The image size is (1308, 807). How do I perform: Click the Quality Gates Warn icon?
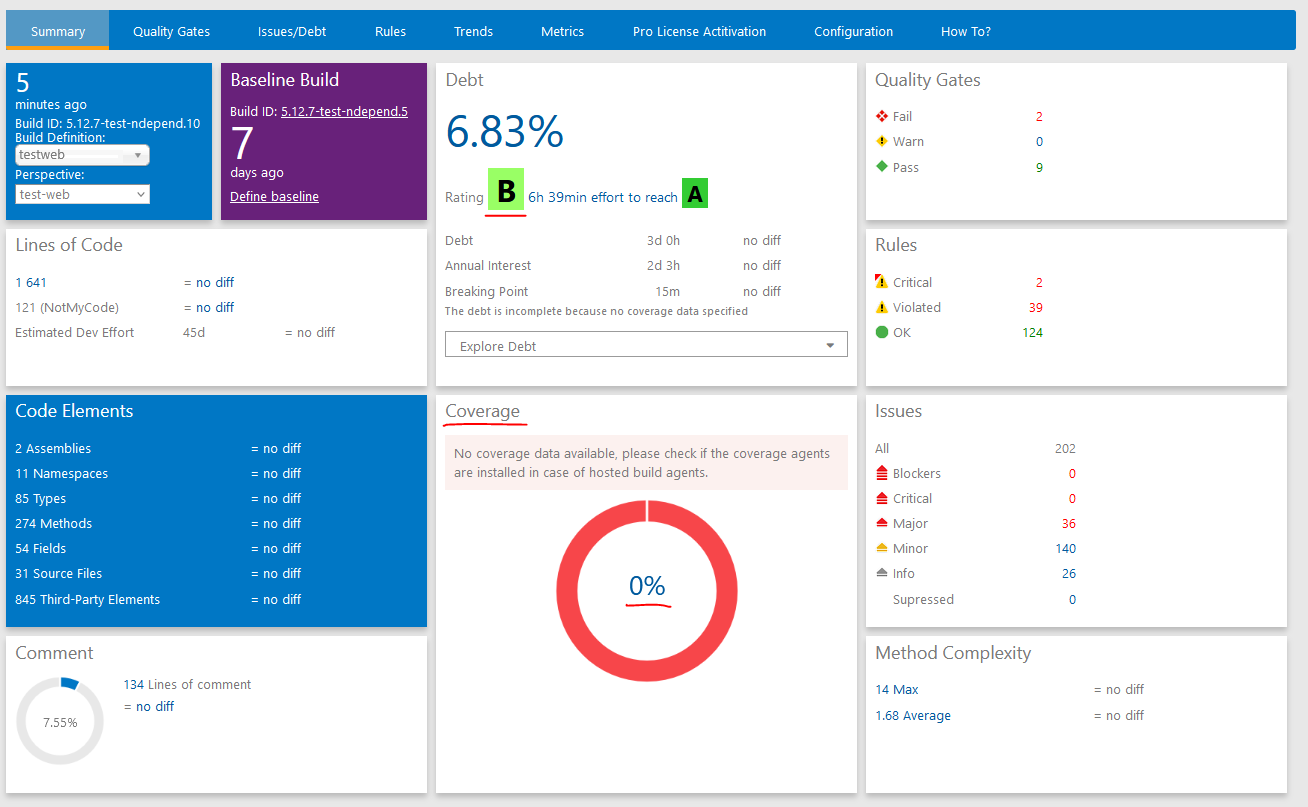click(x=882, y=142)
